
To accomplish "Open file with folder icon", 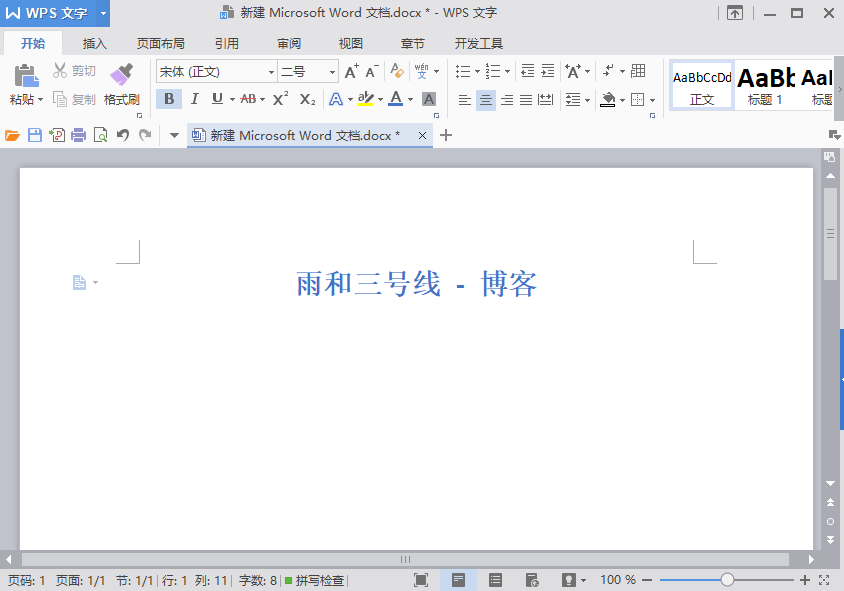I will point(12,135).
